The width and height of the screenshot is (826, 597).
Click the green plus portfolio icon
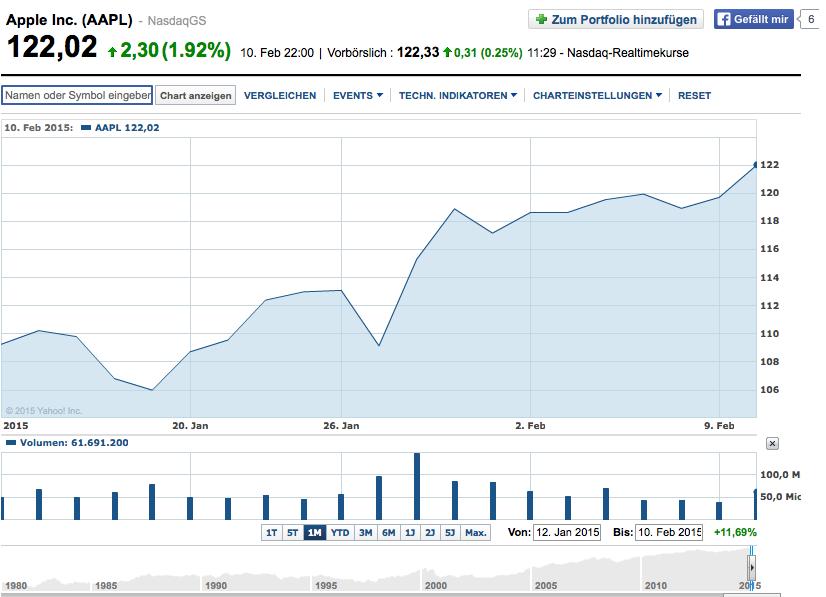(x=541, y=19)
